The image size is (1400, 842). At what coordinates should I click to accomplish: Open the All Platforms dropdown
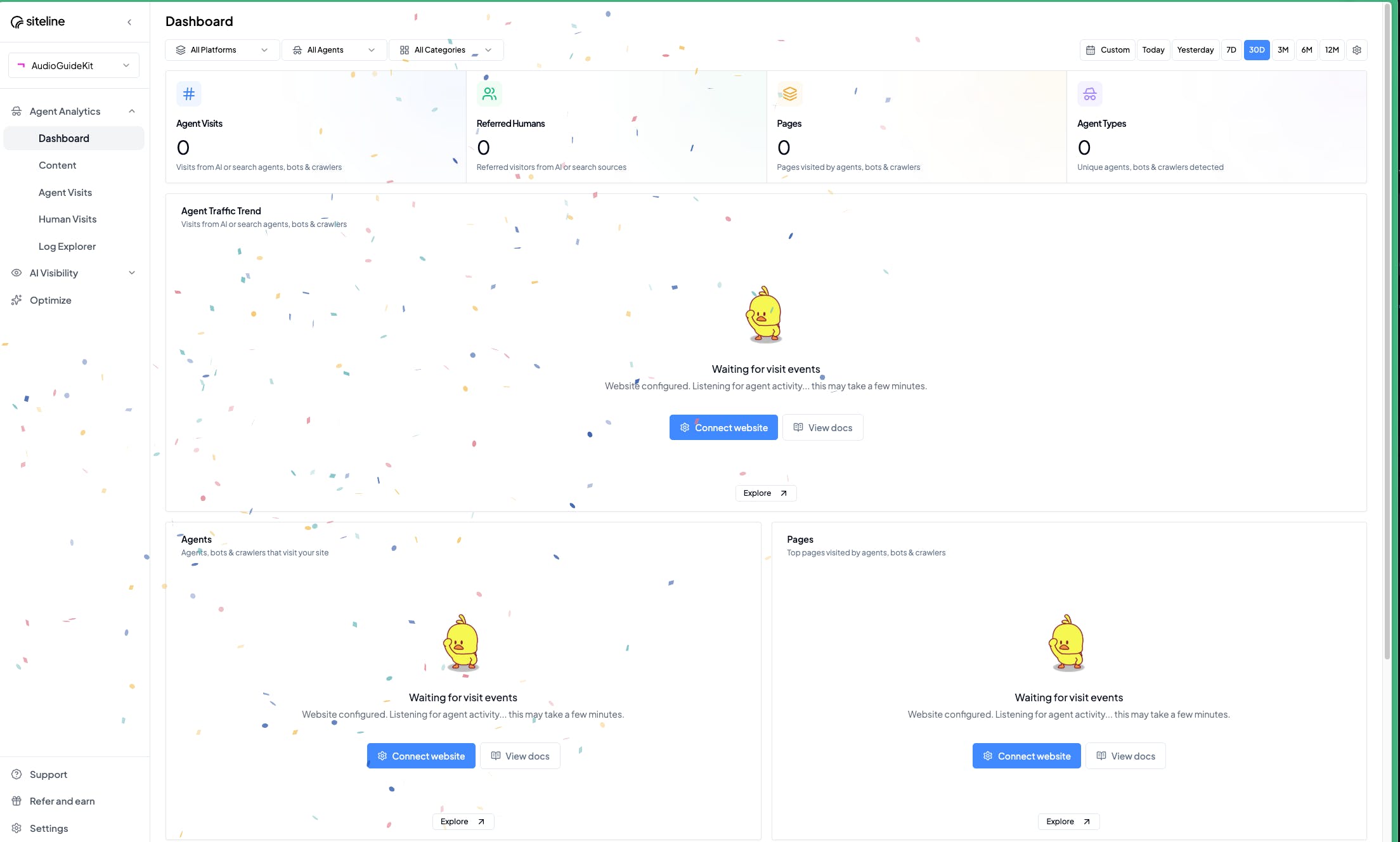(x=222, y=50)
